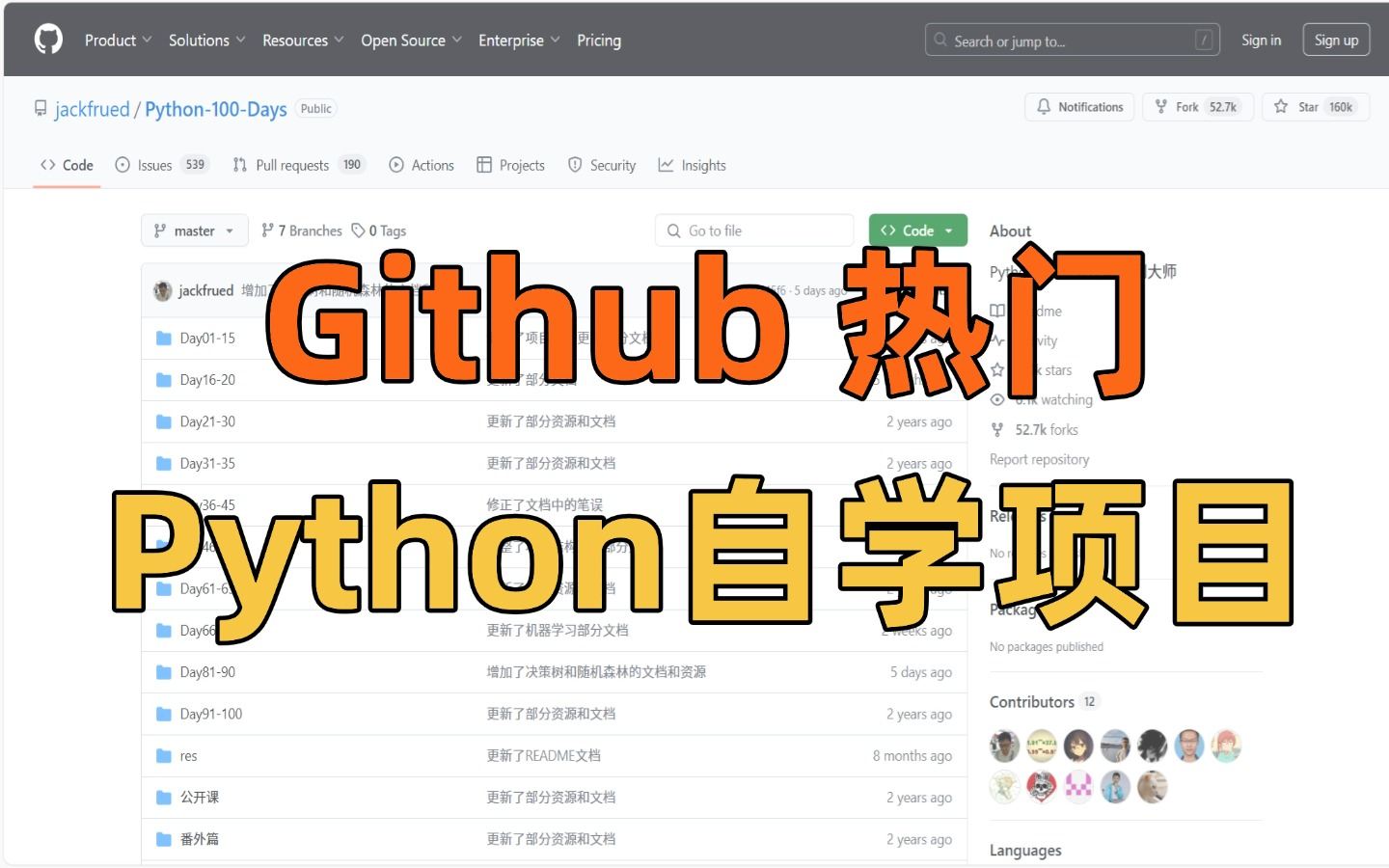Screen dimensions: 1389x868
Task: Click the folder icon for Day16-20
Action: [164, 380]
